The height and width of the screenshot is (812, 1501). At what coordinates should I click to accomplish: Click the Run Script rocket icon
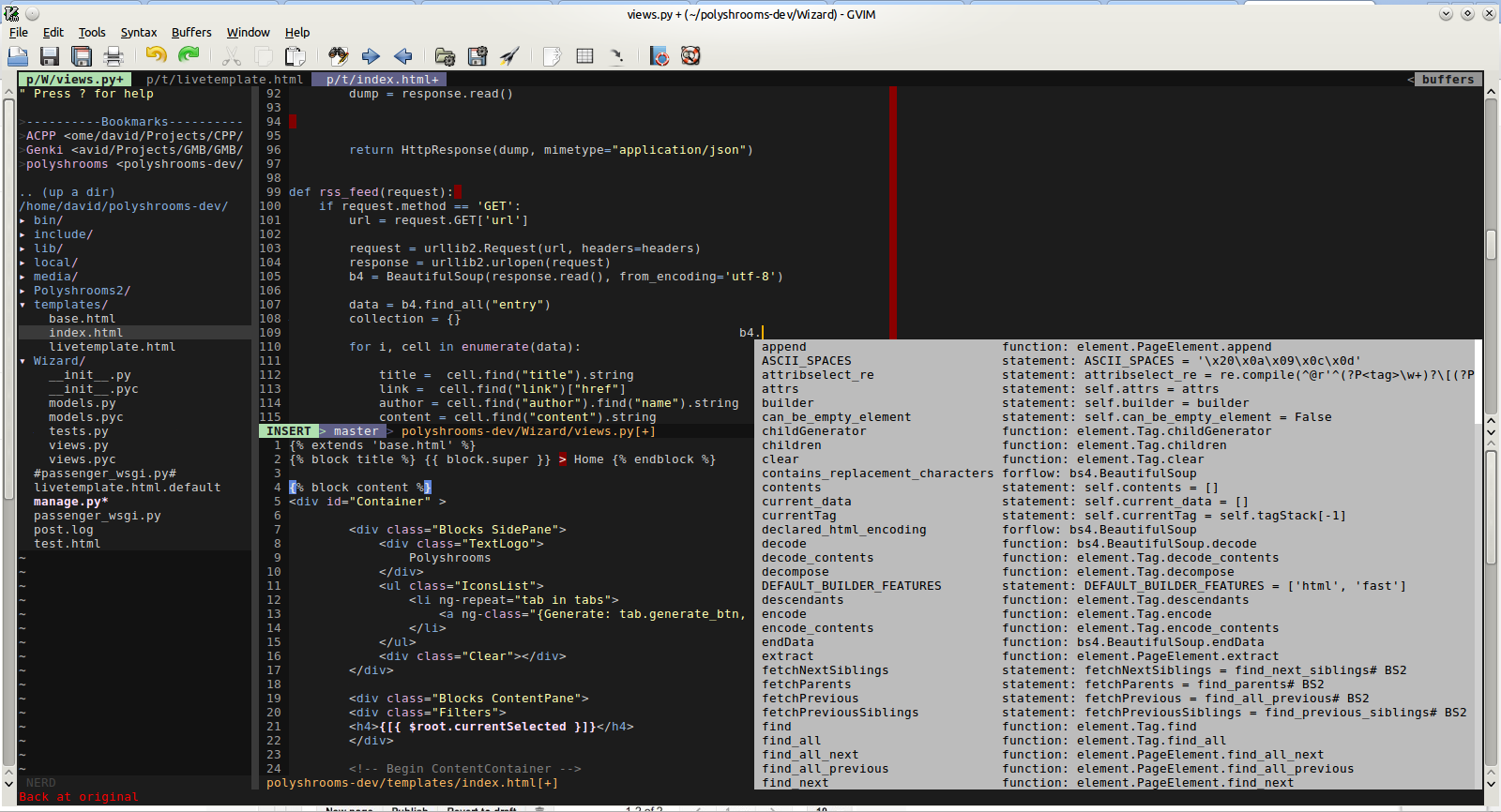click(x=509, y=56)
